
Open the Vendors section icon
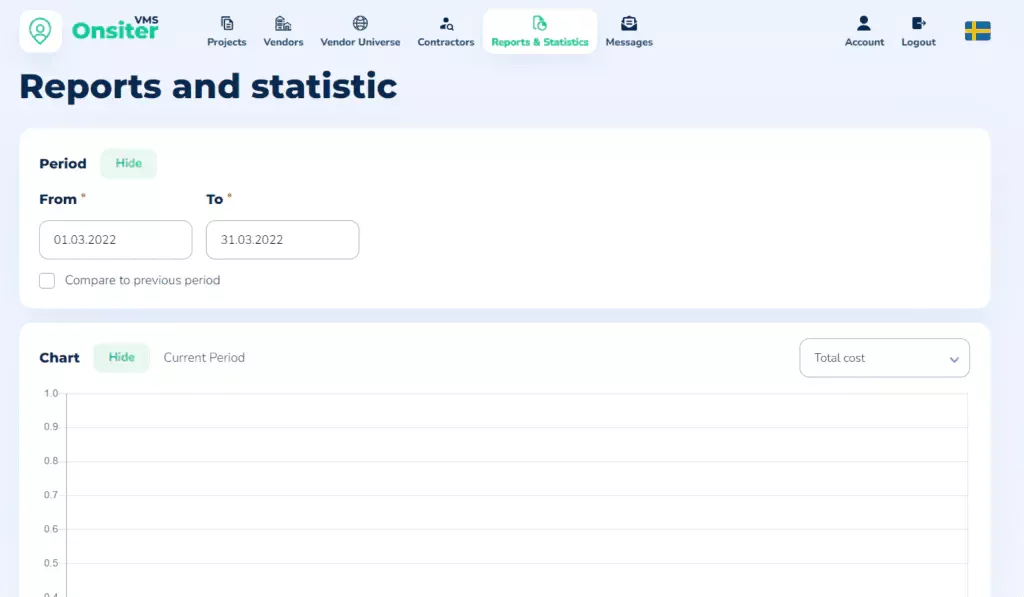tap(283, 24)
